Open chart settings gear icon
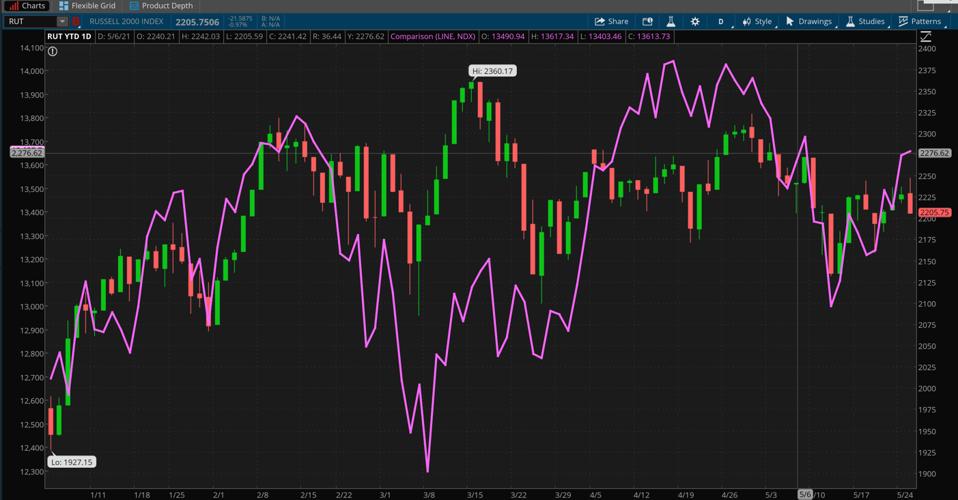The height and width of the screenshot is (500, 958). [x=695, y=21]
